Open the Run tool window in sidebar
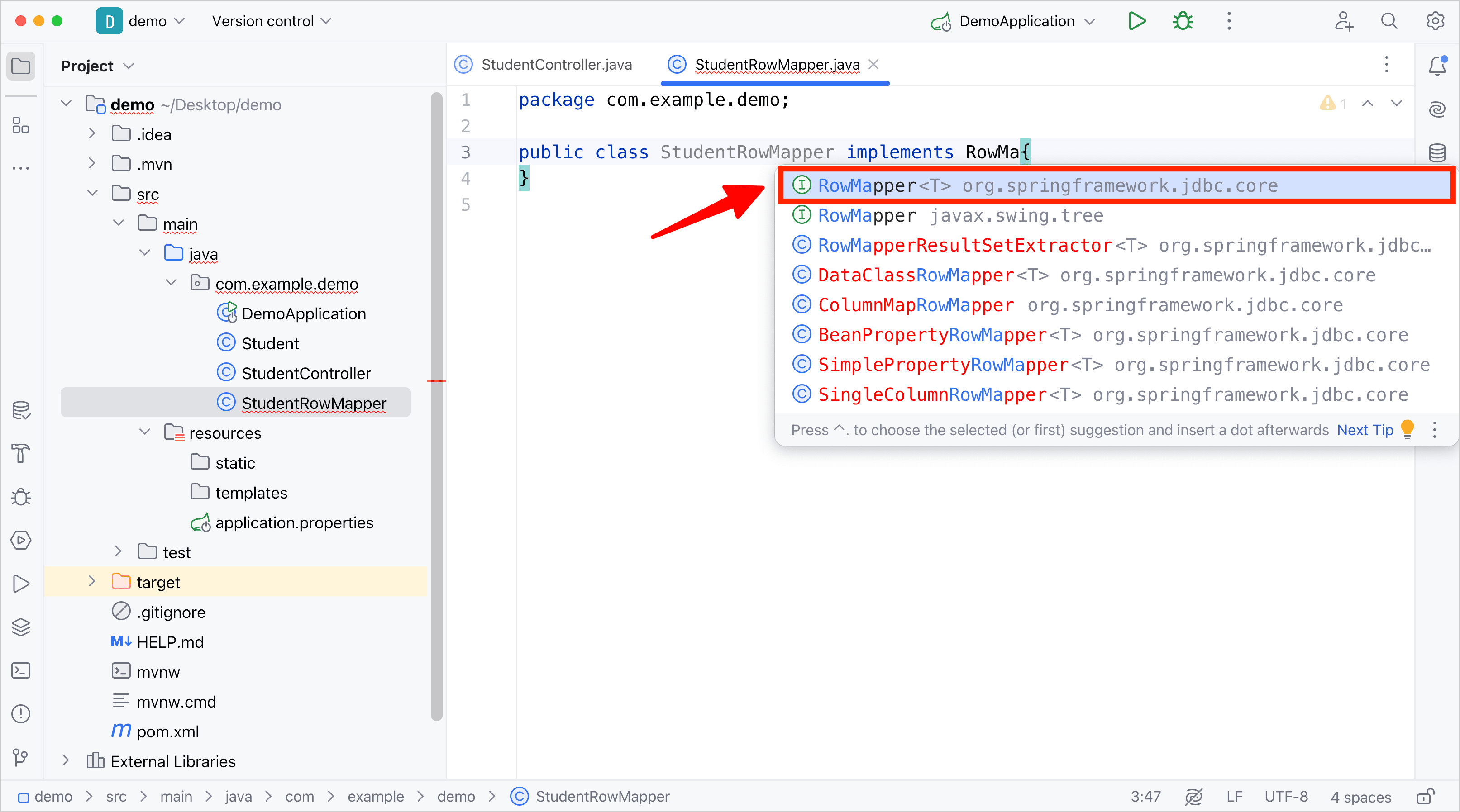Image resolution: width=1460 pixels, height=812 pixels. (21, 584)
